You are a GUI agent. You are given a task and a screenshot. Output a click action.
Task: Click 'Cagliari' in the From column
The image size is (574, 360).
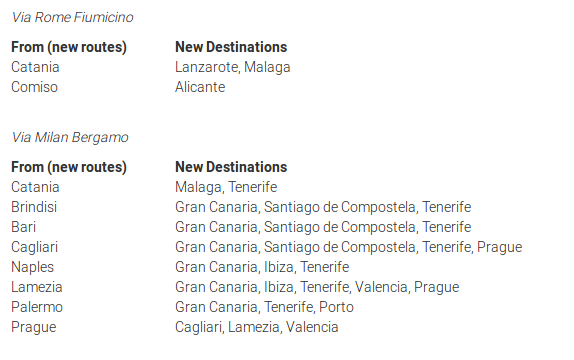coord(34,247)
